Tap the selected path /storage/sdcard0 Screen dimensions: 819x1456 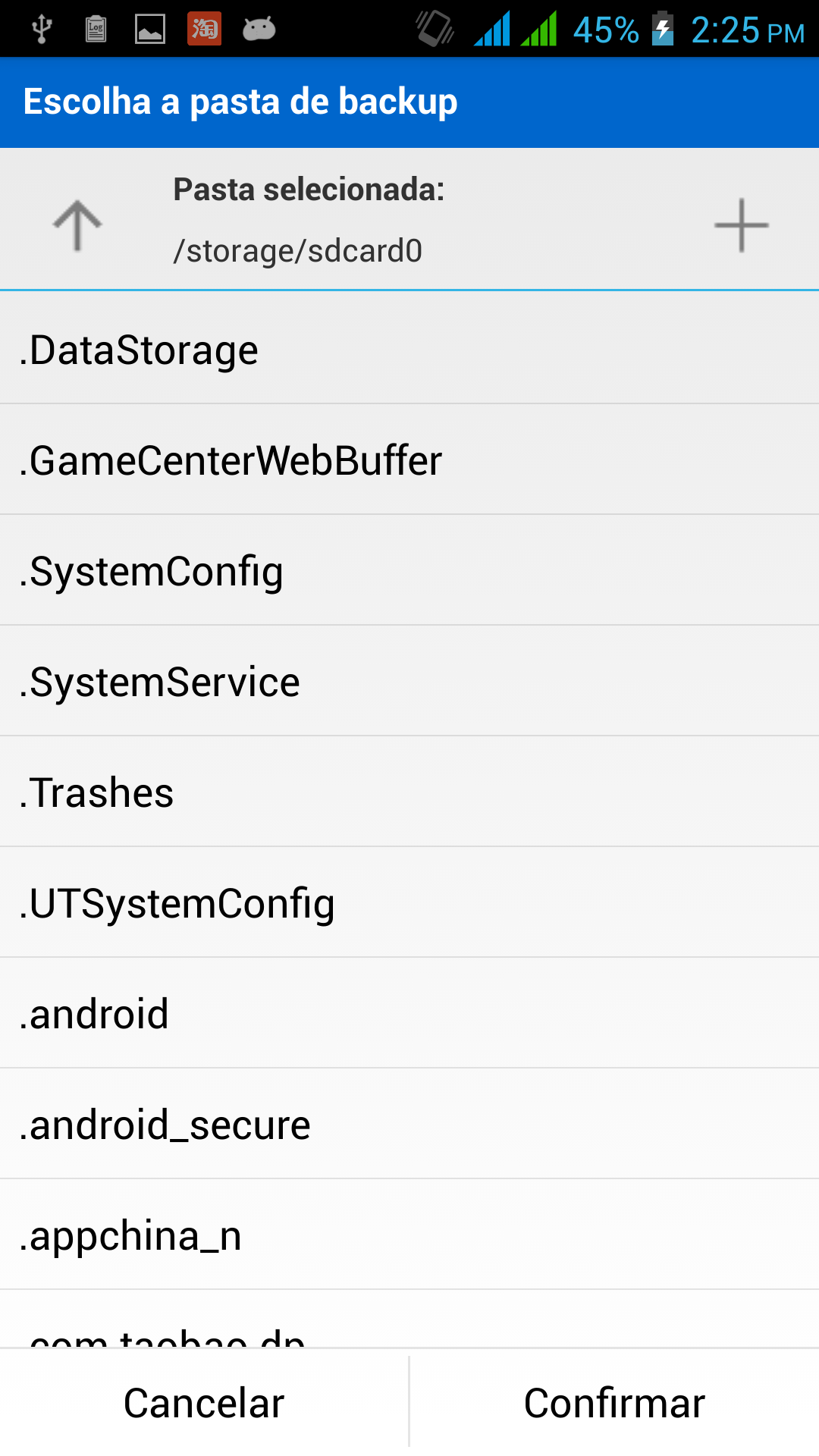click(298, 251)
